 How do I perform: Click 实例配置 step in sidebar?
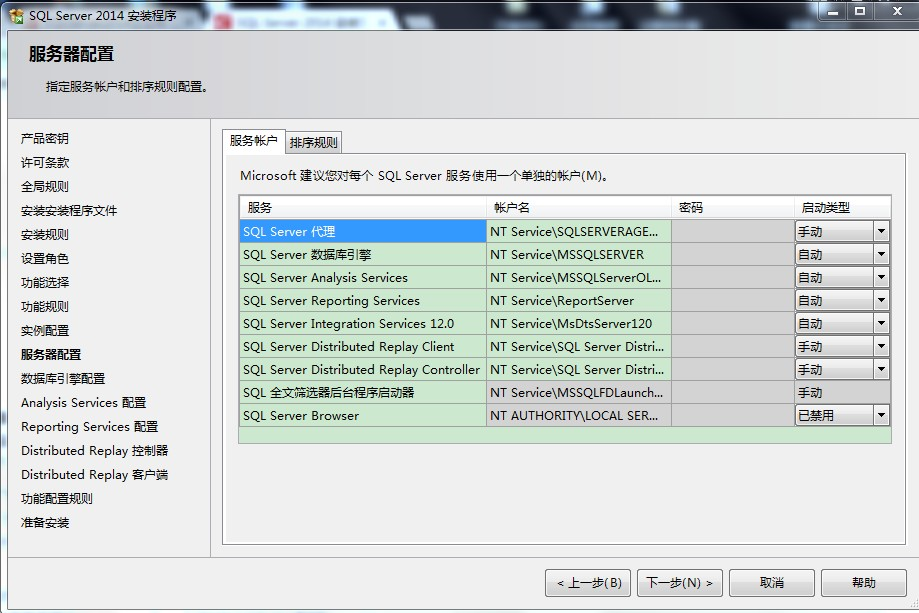[45, 331]
